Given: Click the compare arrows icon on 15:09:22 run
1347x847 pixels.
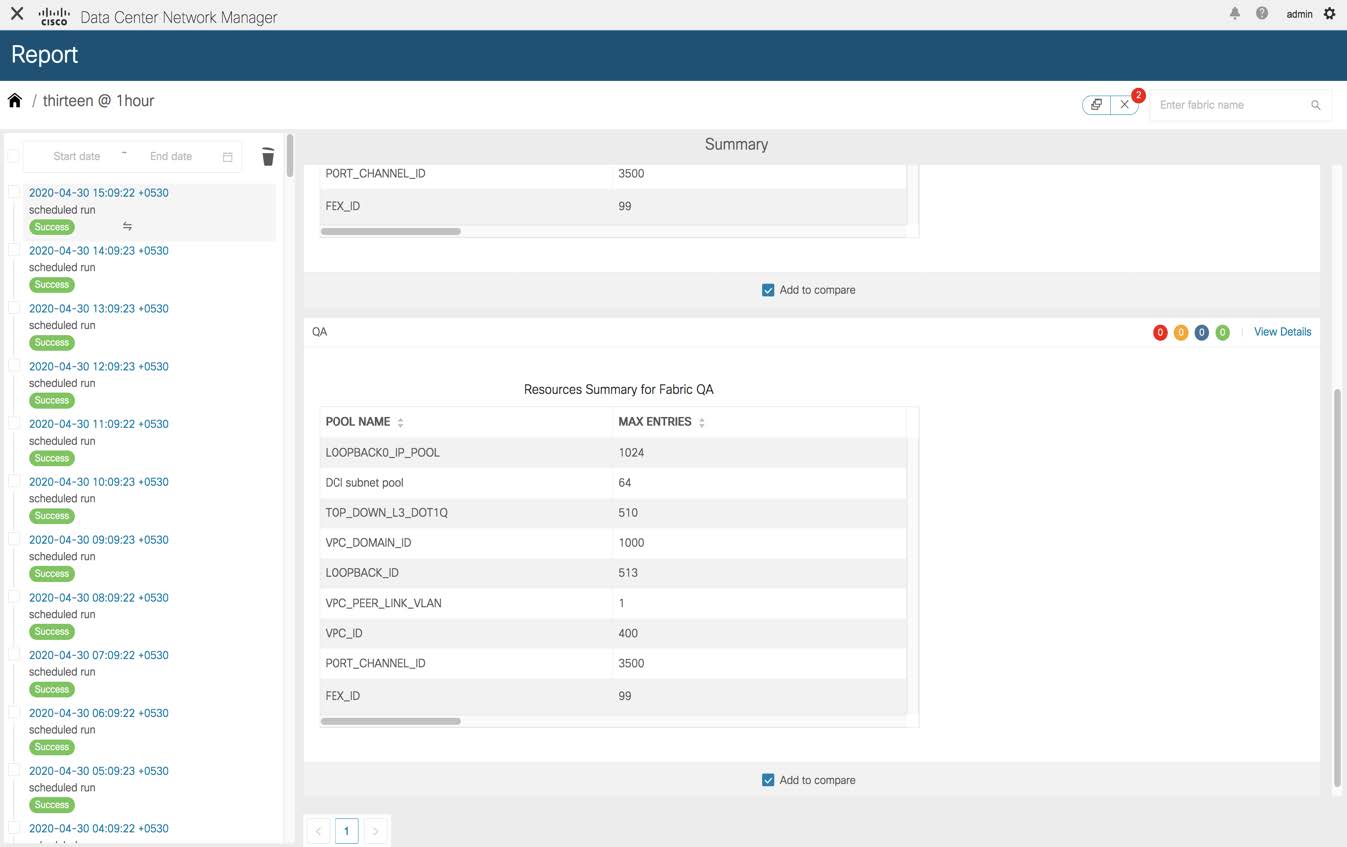Looking at the screenshot, I should coord(127,226).
